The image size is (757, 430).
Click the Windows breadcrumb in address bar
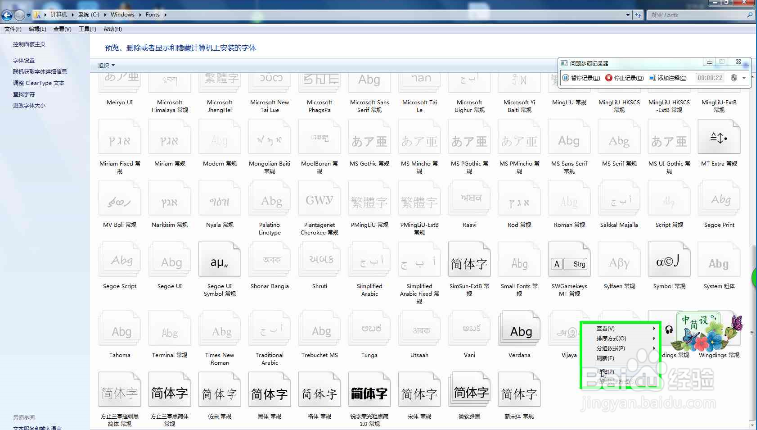click(x=122, y=14)
